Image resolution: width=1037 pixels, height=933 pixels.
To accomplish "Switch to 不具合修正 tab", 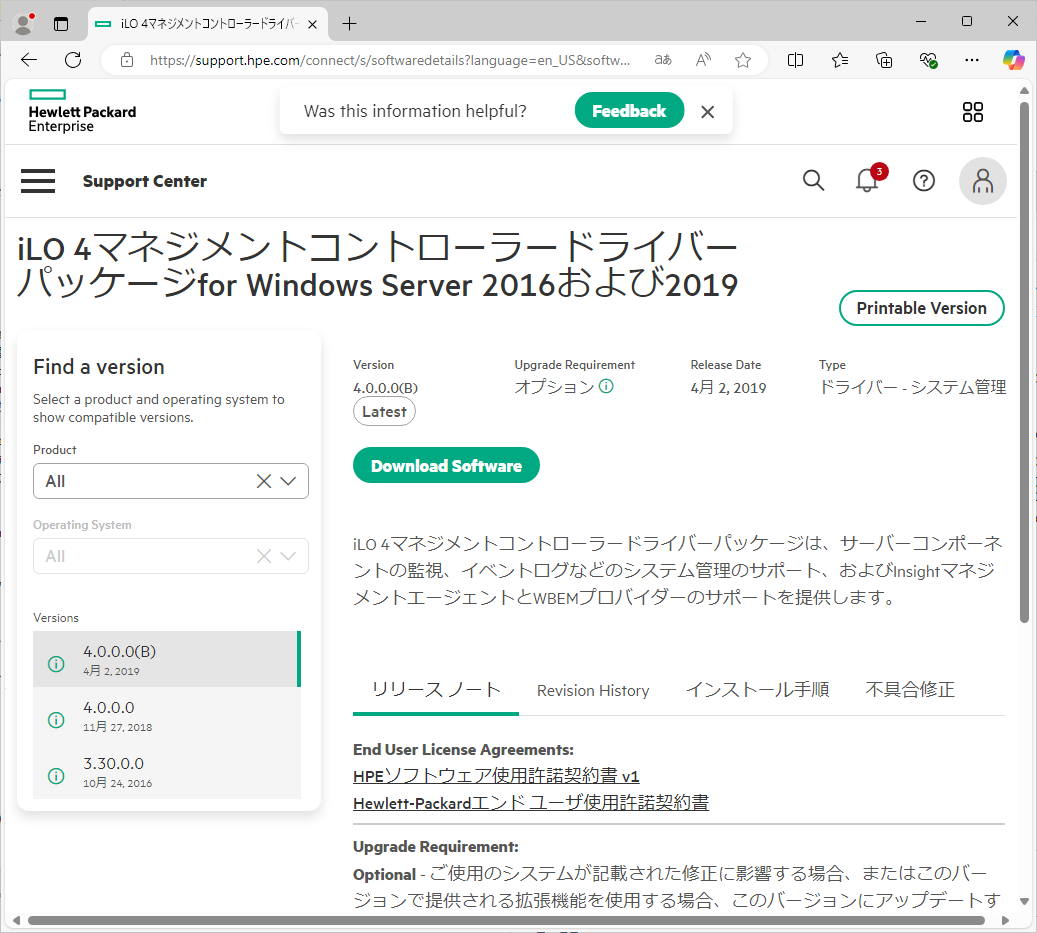I will pos(910,690).
